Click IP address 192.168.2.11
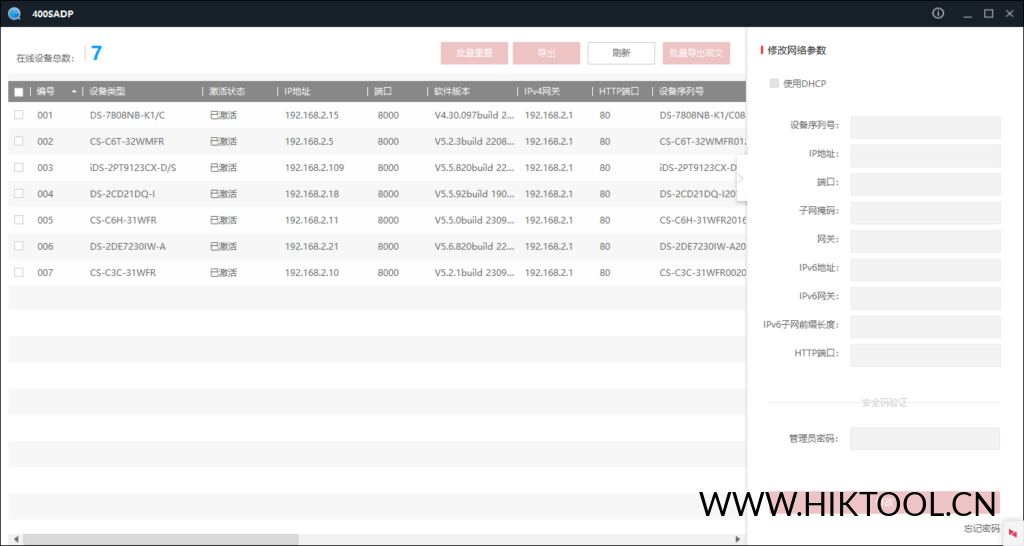Image resolution: width=1024 pixels, height=546 pixels. [312, 220]
